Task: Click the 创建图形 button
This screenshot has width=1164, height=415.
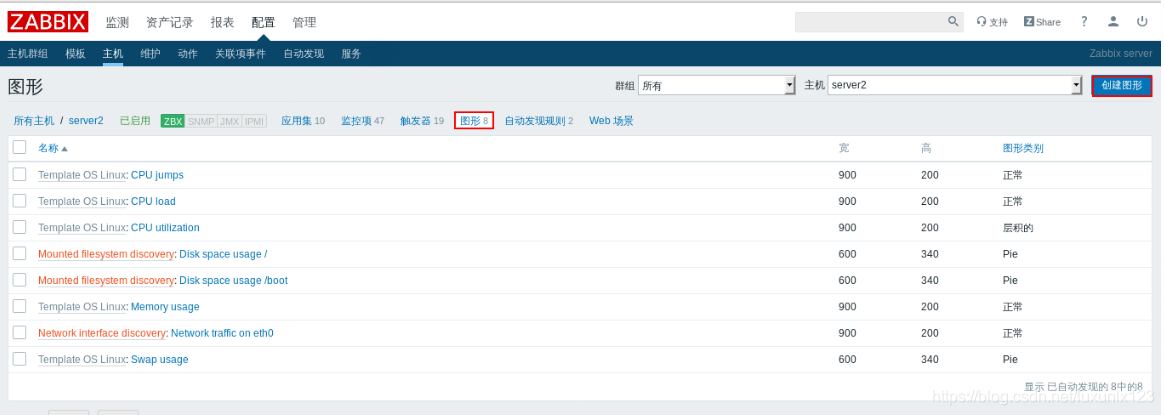Action: [1122, 85]
